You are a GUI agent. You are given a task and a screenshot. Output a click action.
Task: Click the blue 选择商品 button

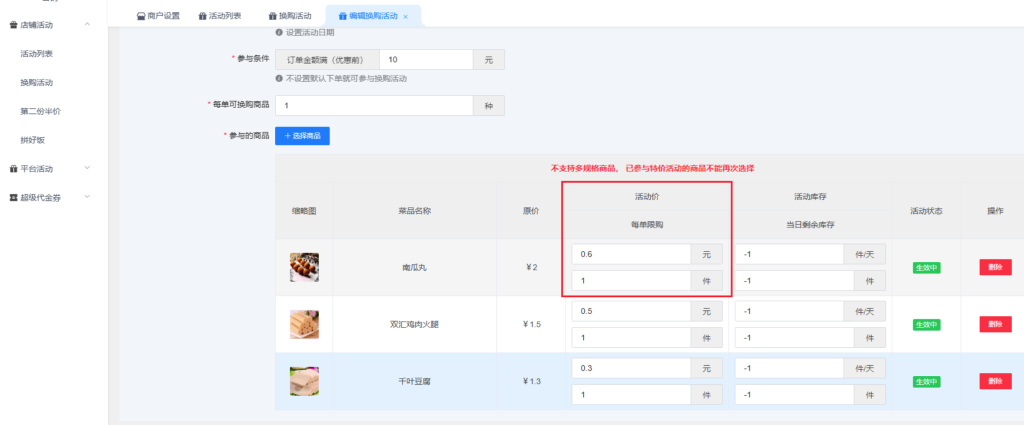tap(302, 135)
